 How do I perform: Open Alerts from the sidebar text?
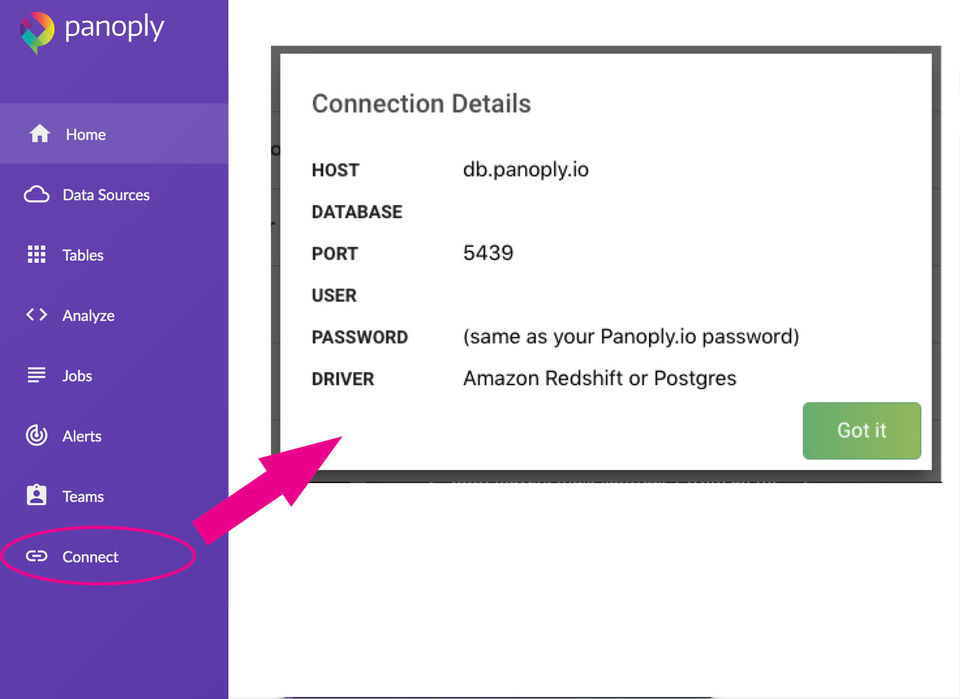click(x=82, y=436)
